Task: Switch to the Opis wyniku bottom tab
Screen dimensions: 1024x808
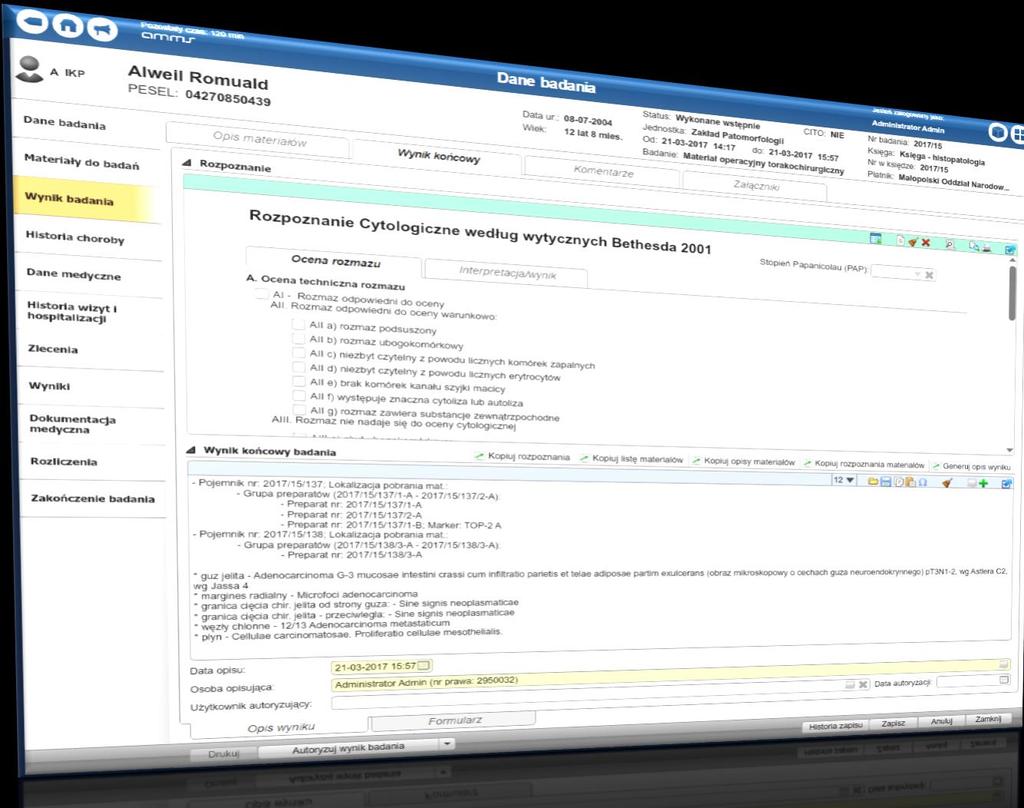Action: (281, 727)
